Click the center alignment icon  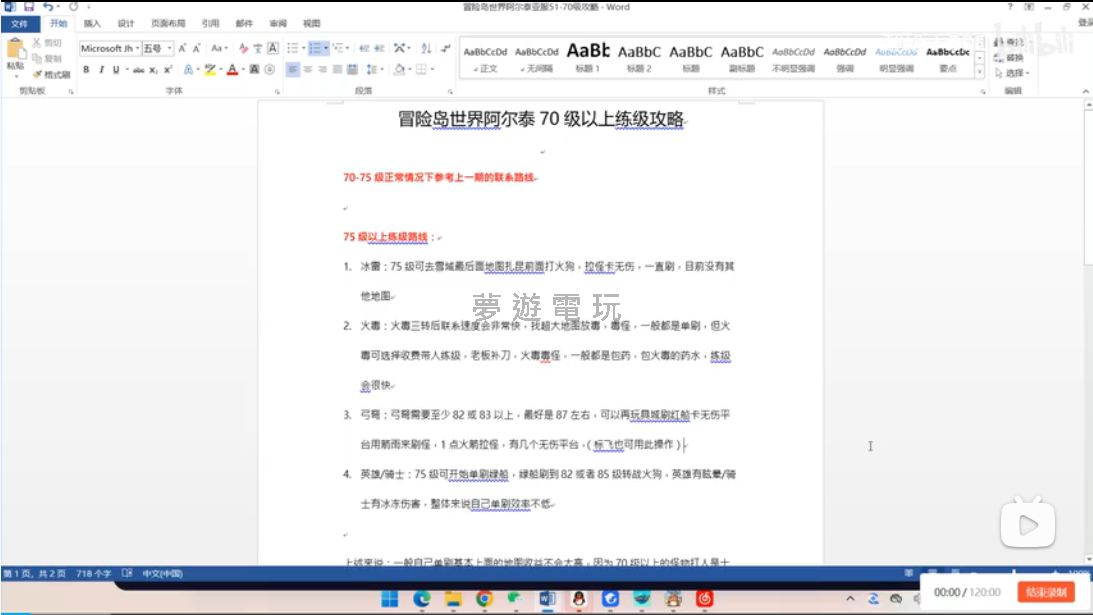(307, 70)
